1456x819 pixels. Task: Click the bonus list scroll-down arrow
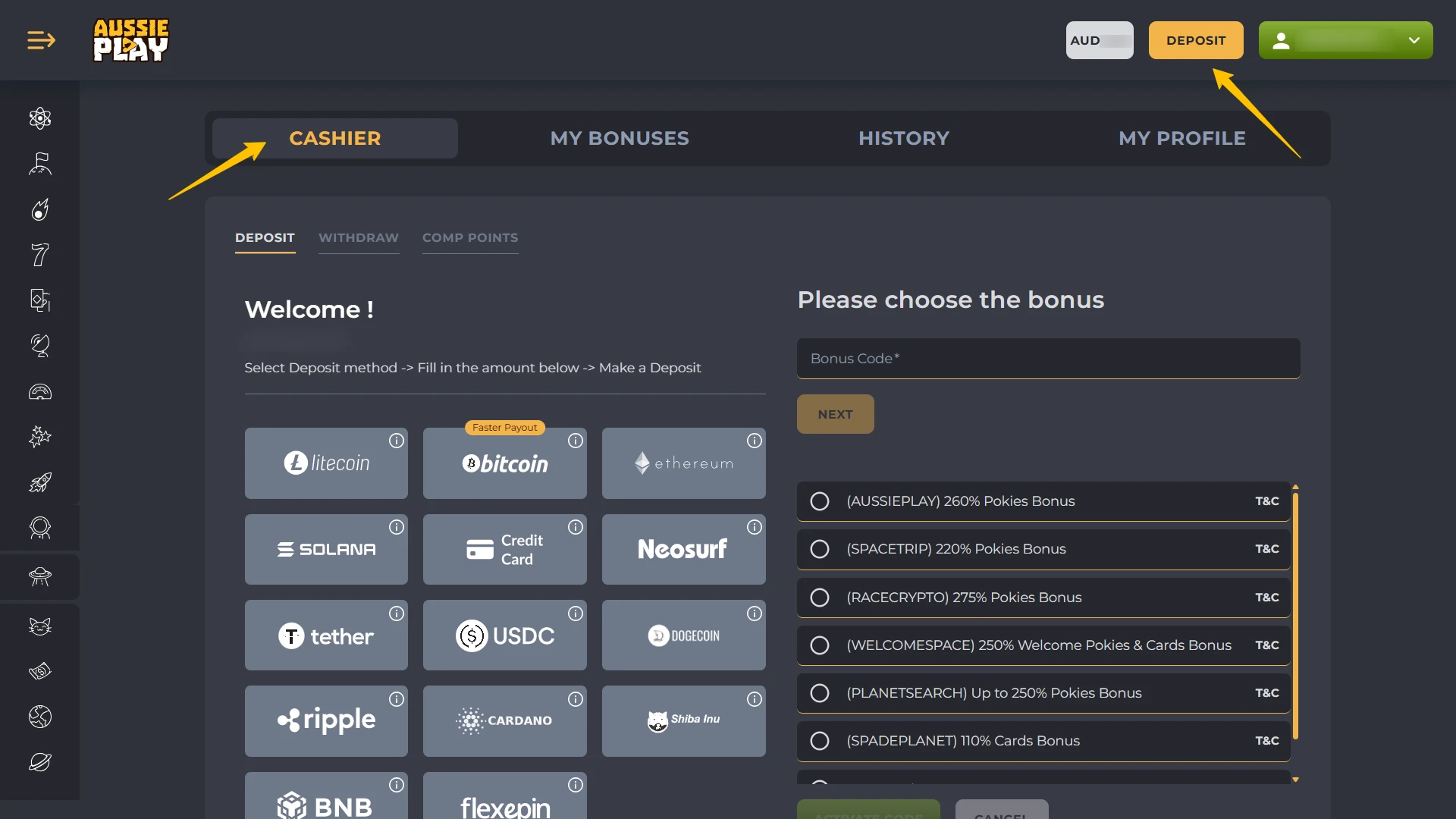[x=1295, y=780]
